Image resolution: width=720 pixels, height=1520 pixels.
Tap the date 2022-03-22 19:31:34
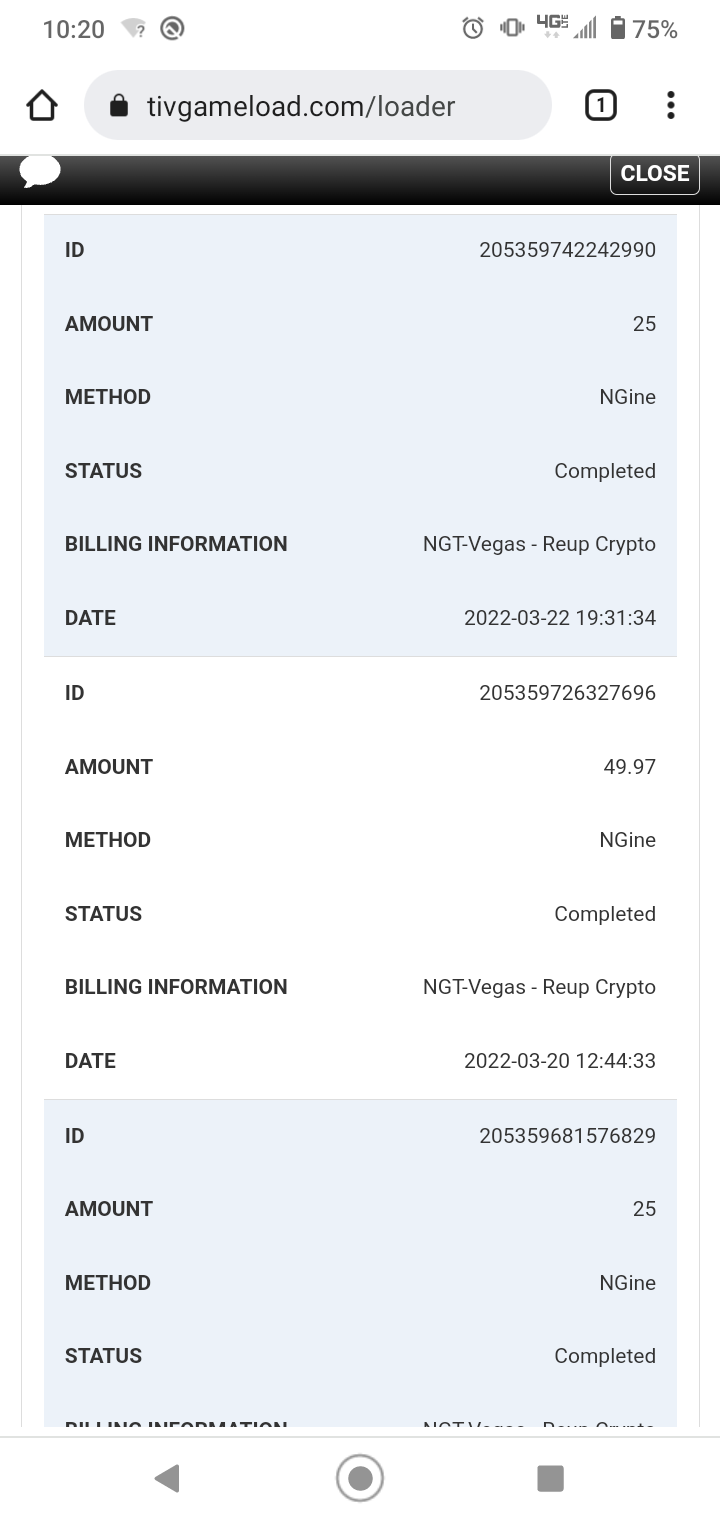(559, 618)
